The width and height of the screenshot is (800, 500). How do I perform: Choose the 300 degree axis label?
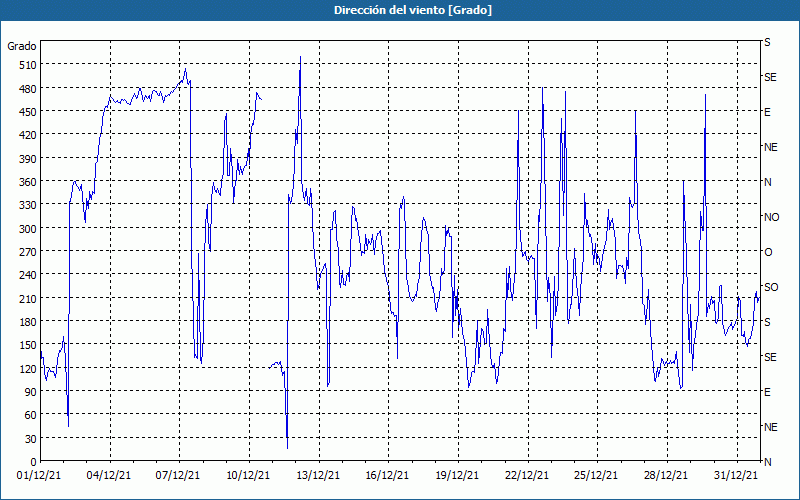pos(27,229)
